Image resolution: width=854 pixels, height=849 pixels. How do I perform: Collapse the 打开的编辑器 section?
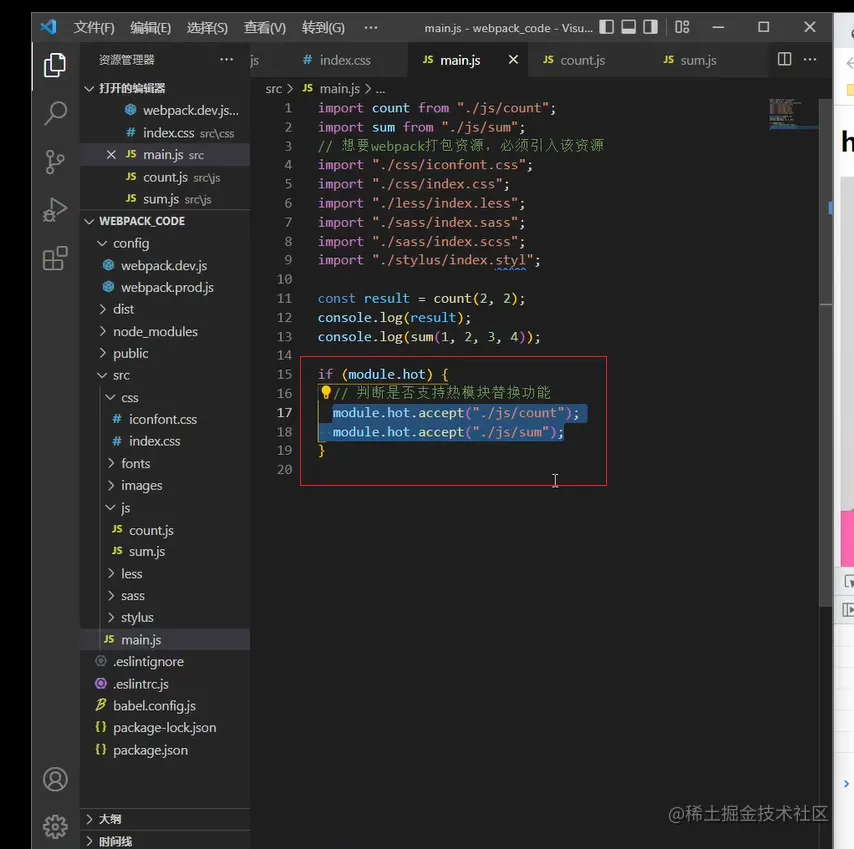164,88
